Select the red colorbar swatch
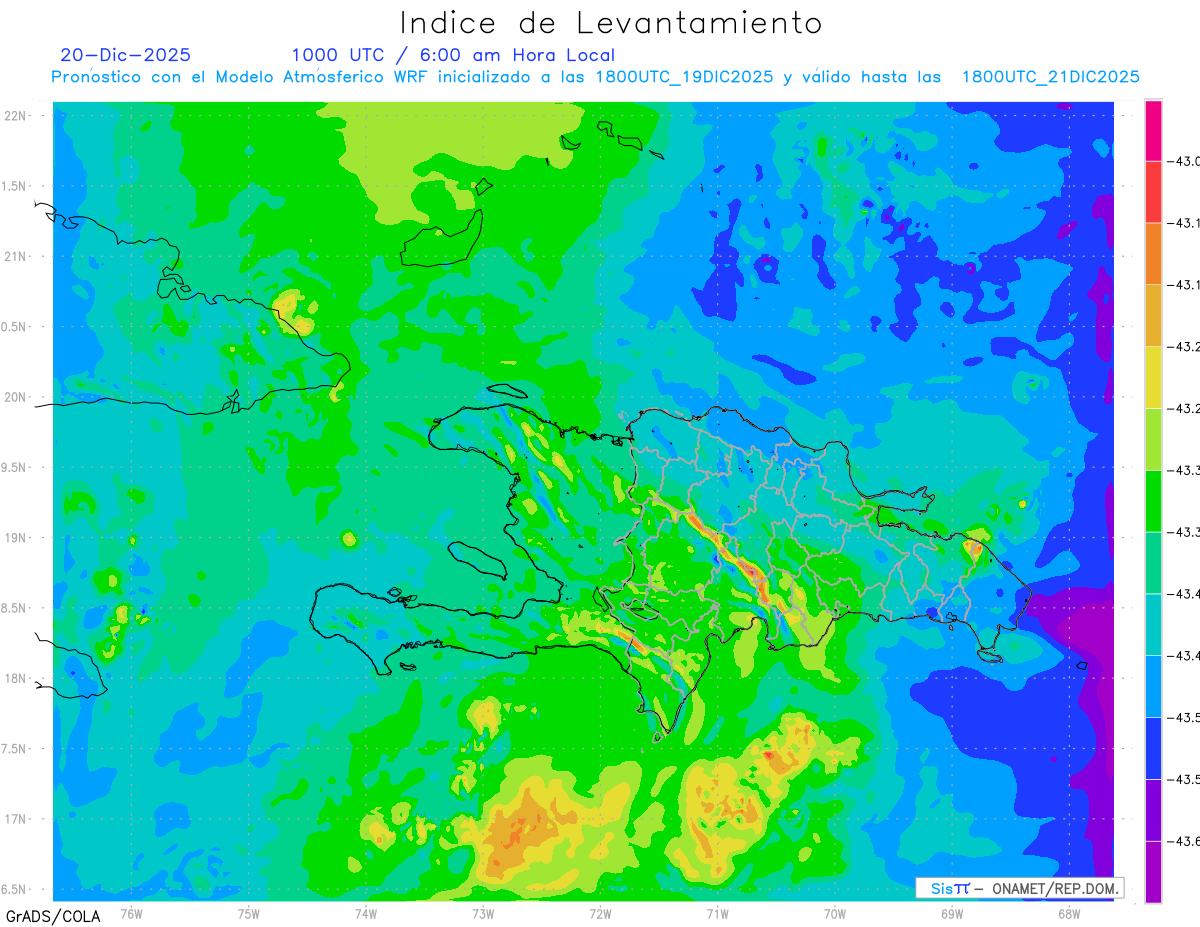The height and width of the screenshot is (927, 1200). click(1153, 192)
